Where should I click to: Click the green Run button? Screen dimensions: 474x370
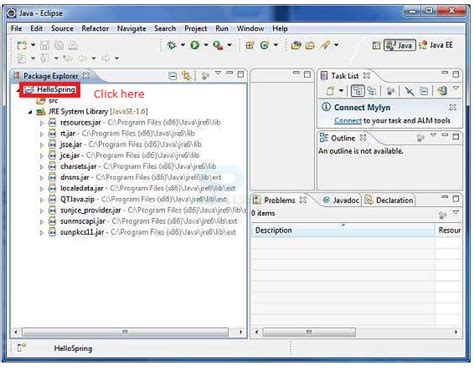tap(195, 45)
